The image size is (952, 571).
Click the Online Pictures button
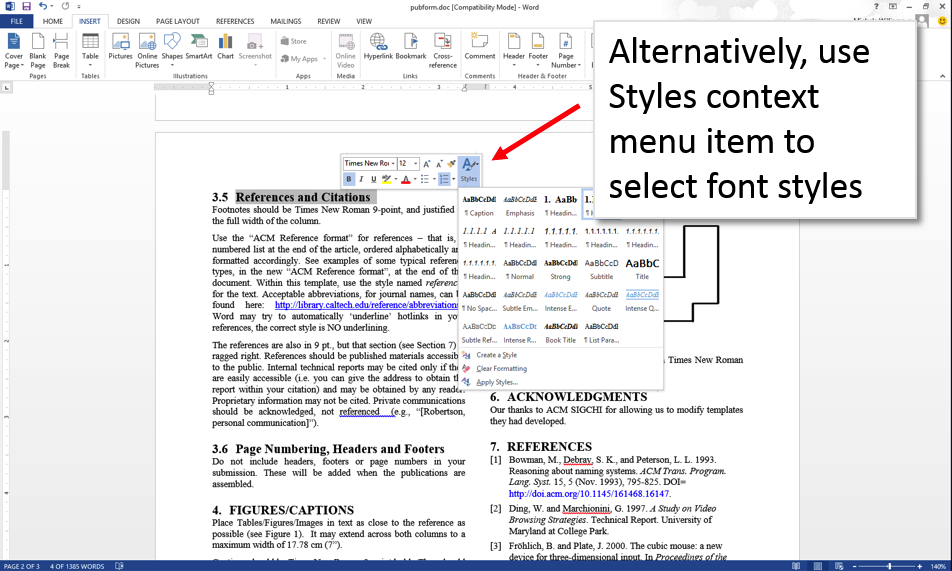pyautogui.click(x=147, y=51)
